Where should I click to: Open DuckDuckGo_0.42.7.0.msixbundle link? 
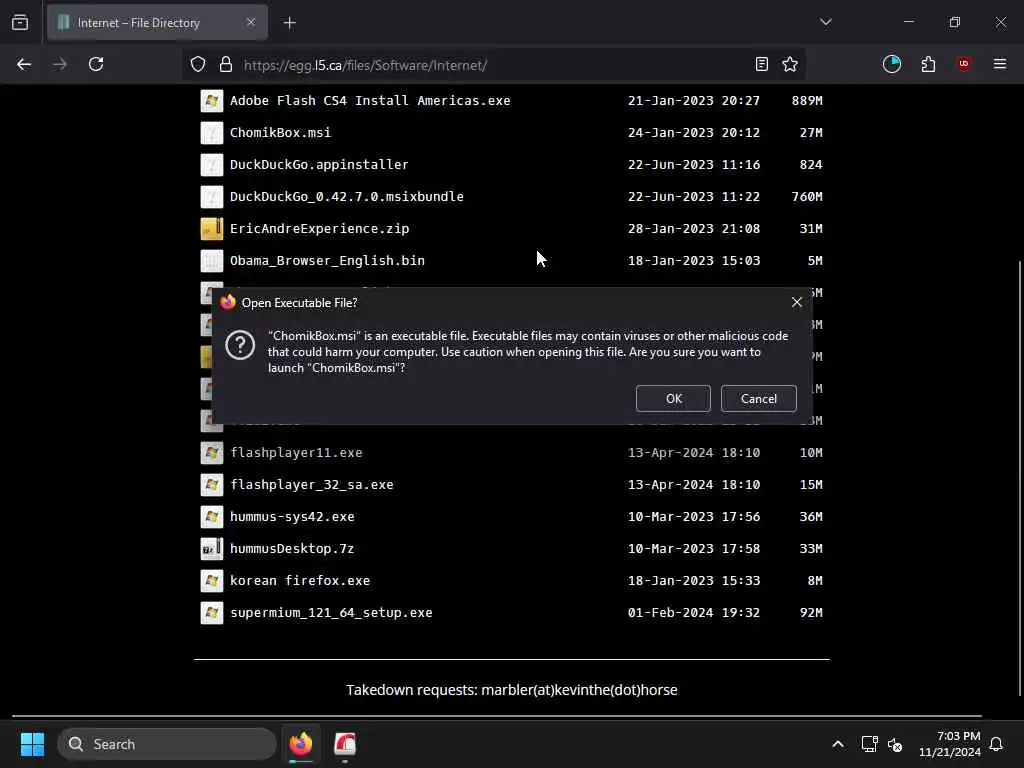347,197
